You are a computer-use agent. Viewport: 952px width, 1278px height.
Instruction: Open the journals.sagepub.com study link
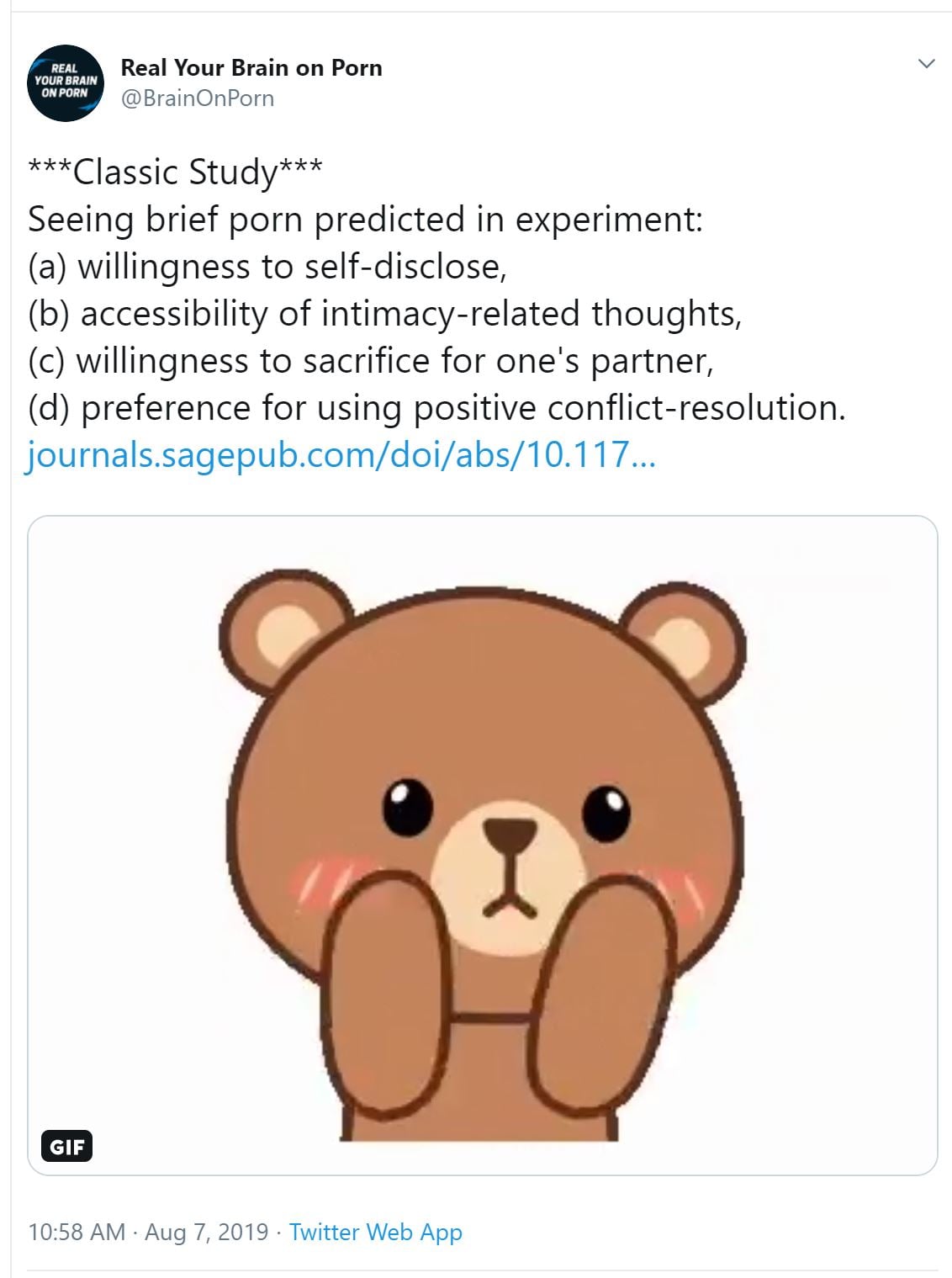339,455
